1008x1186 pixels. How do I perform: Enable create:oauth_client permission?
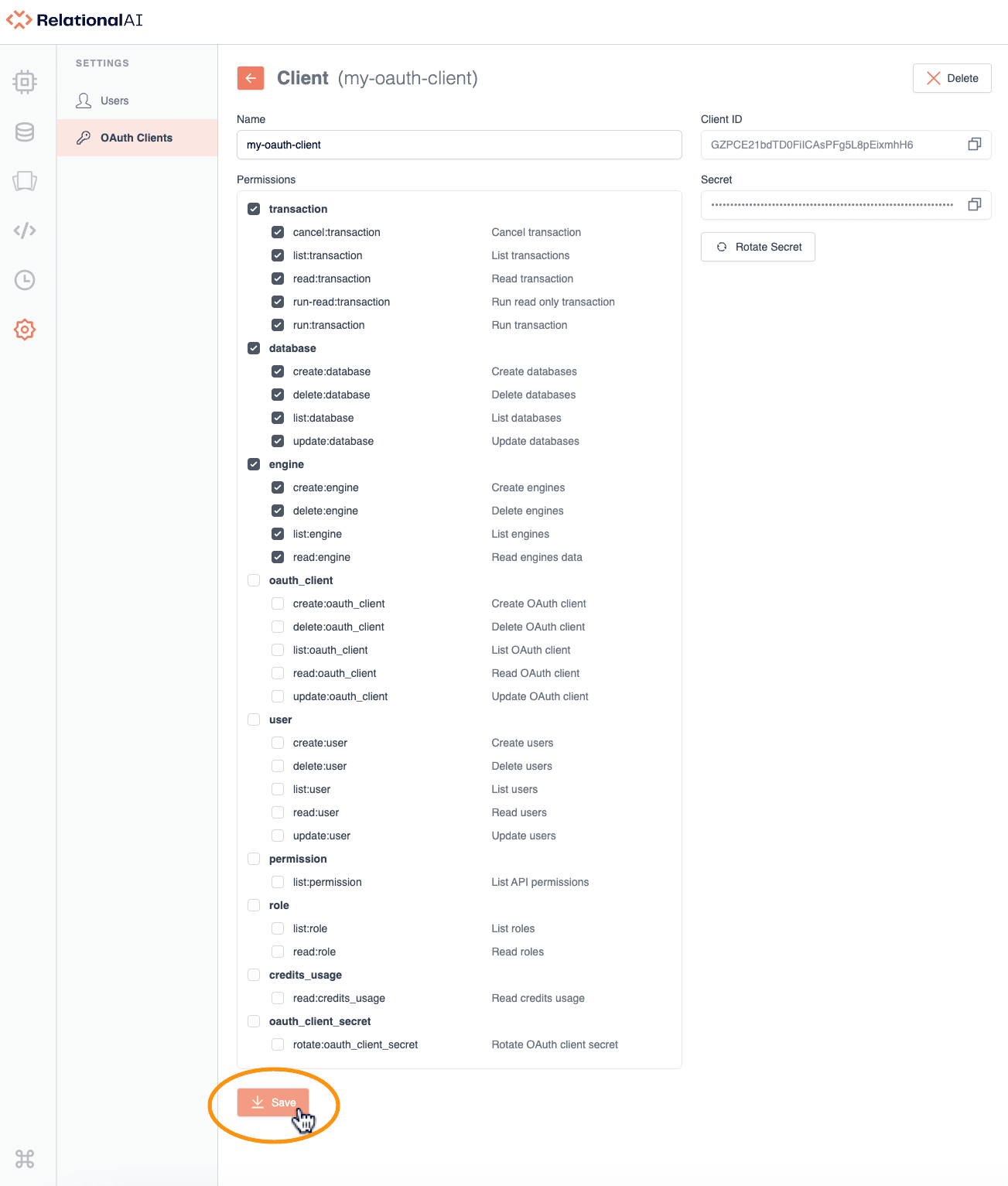click(x=278, y=603)
